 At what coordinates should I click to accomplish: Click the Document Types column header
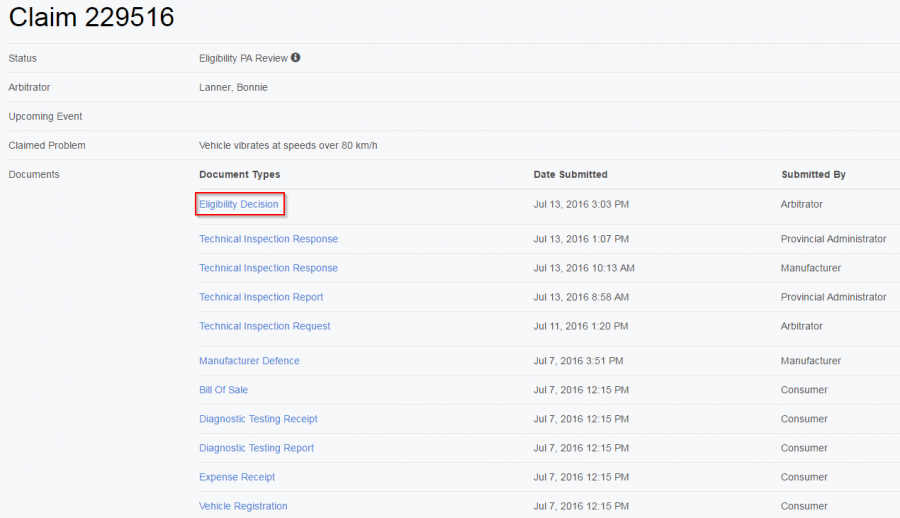click(239, 175)
